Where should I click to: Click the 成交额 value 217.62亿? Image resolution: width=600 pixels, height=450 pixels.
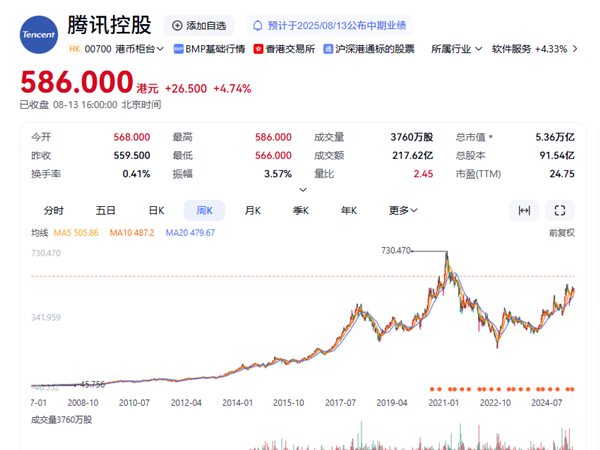412,155
